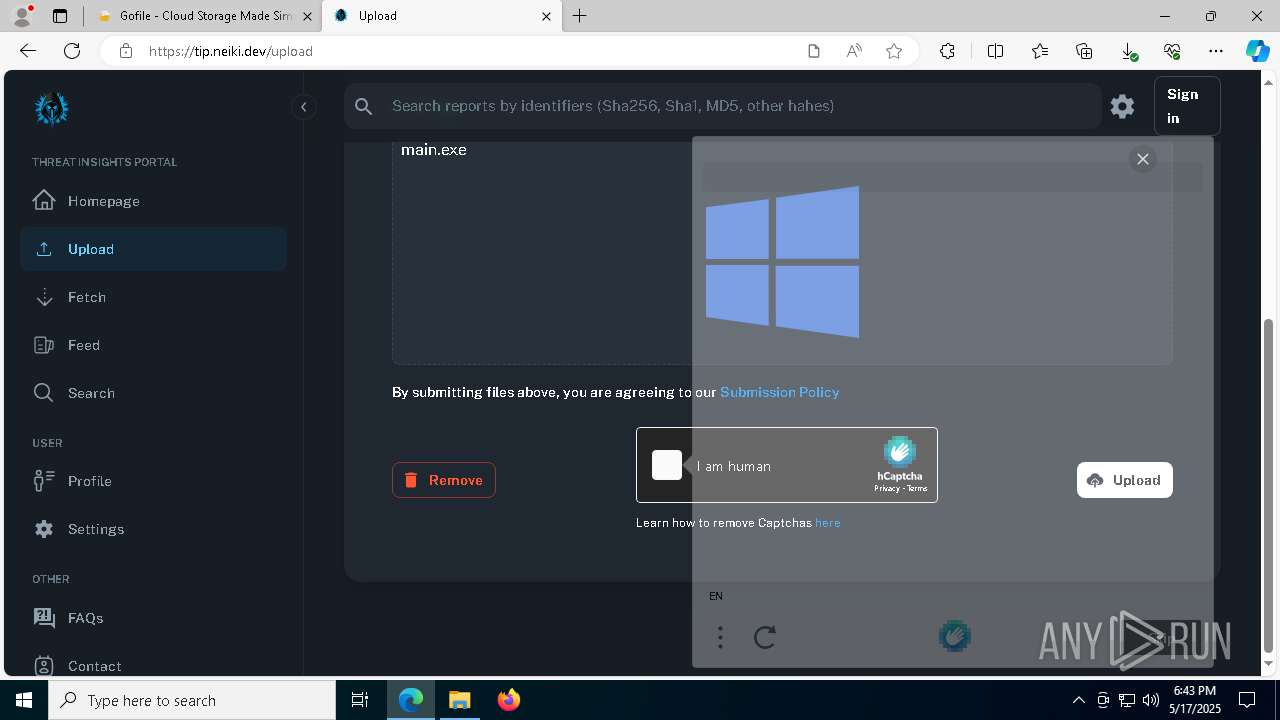Open Task View on taskbar
1280x720 pixels.
click(x=360, y=700)
